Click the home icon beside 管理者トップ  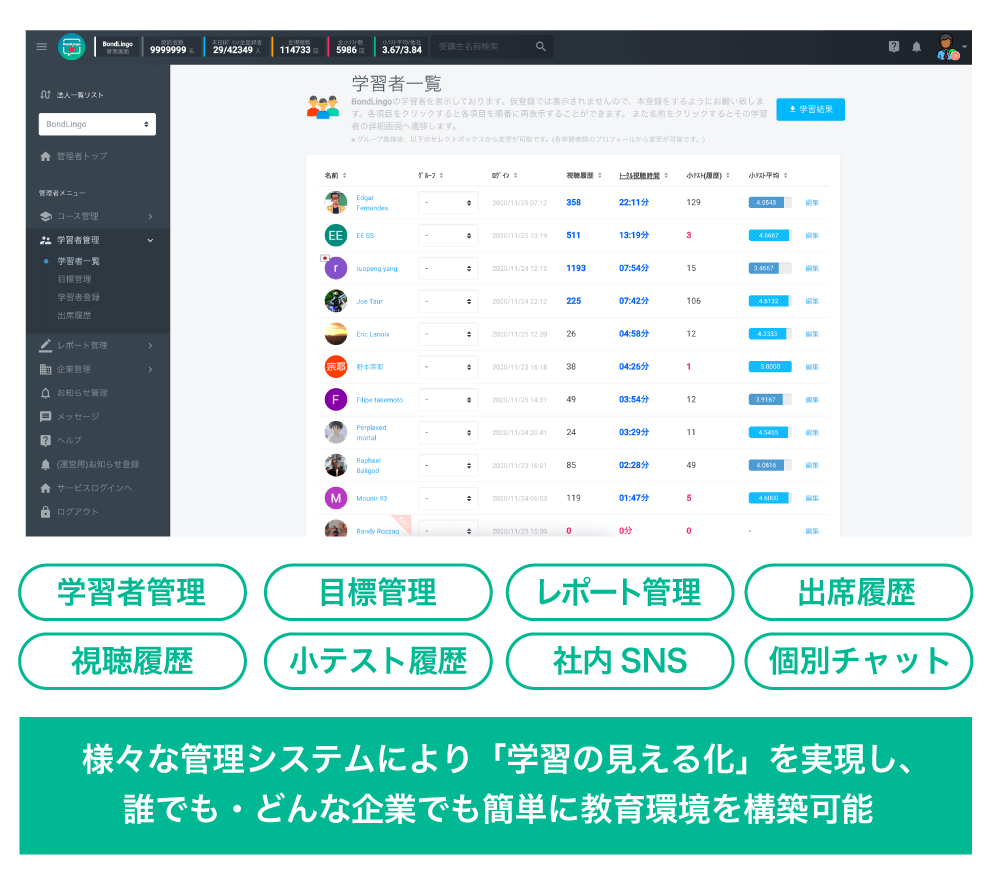(45, 156)
